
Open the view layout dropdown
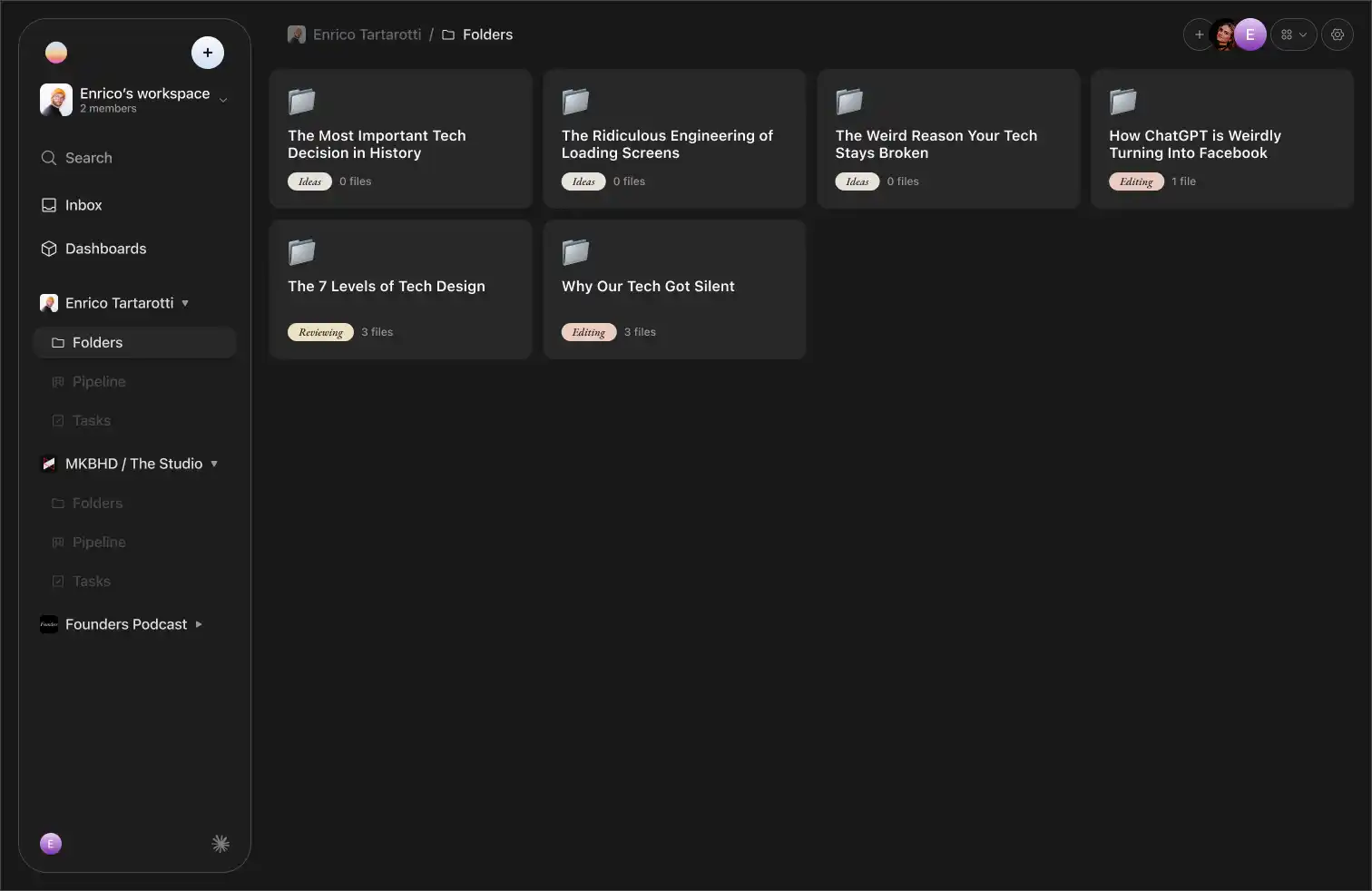tap(1293, 34)
